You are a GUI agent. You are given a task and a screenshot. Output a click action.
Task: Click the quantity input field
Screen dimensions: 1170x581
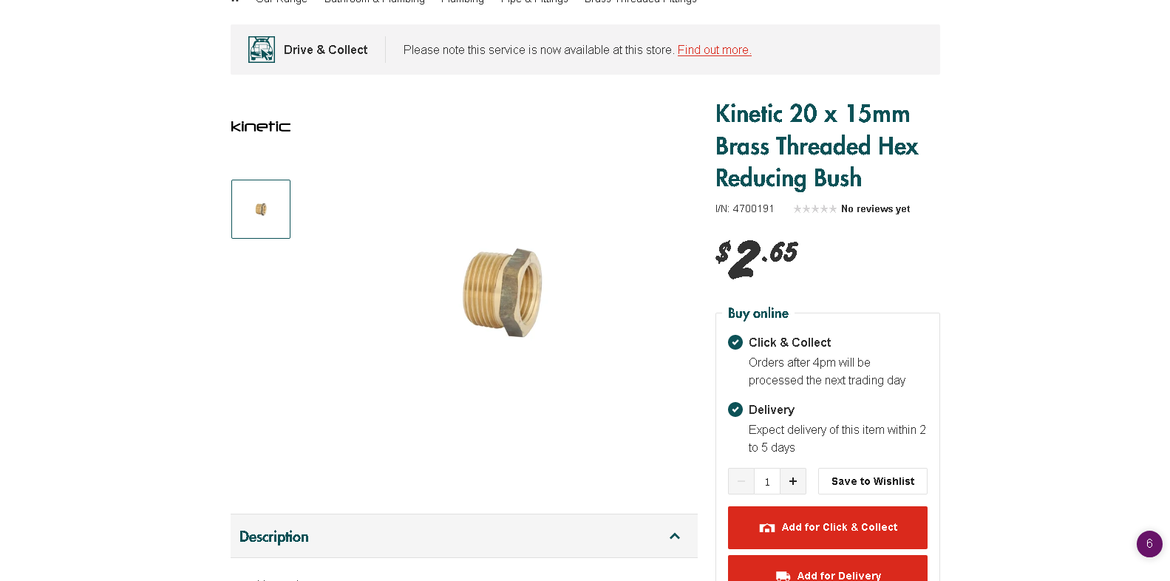767,481
